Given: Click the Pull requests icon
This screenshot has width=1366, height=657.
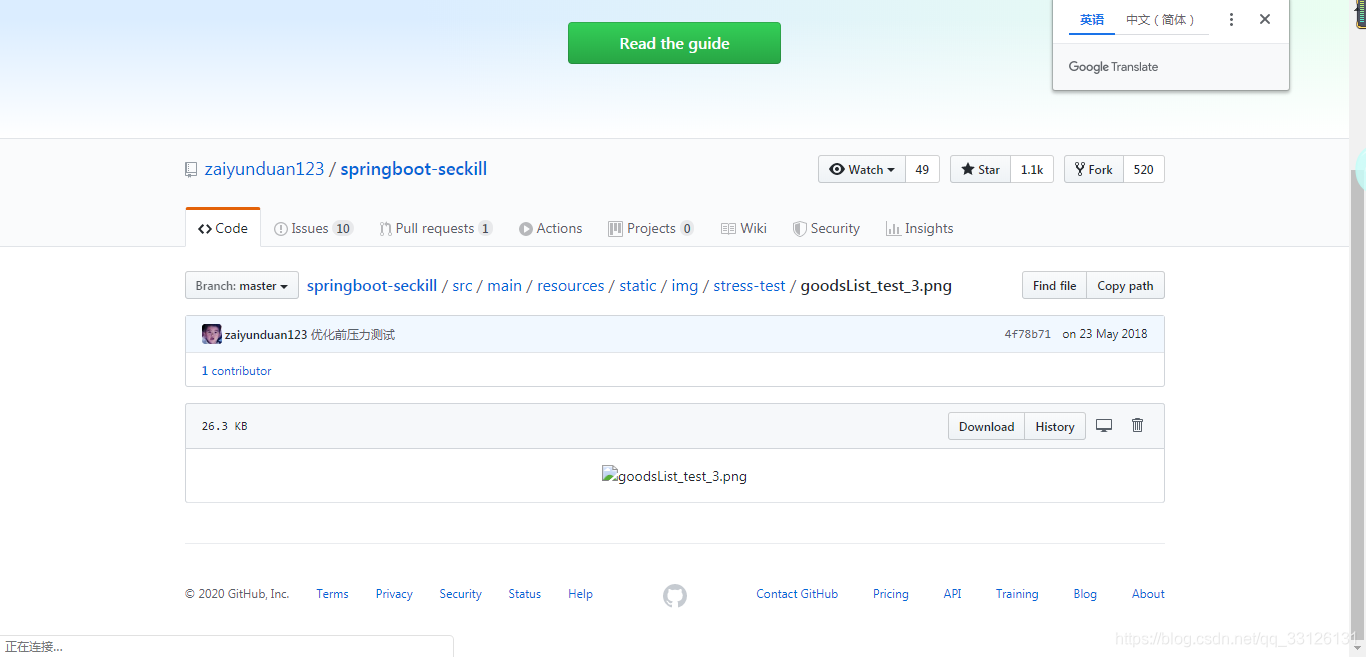Looking at the screenshot, I should (385, 228).
